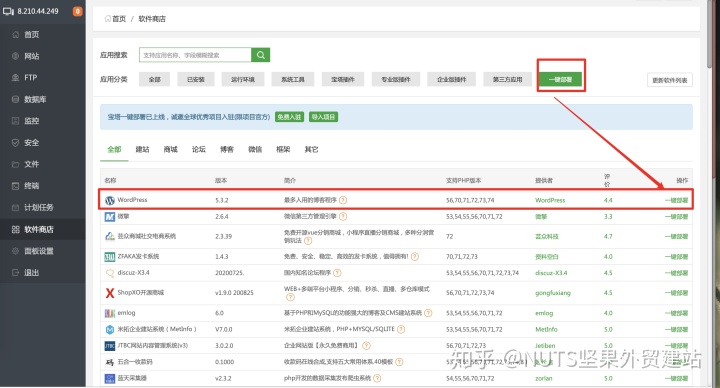Viewport: 720px width, 388px height.
Task: Click the 8.210.44.249 server address
Action: (x=38, y=11)
